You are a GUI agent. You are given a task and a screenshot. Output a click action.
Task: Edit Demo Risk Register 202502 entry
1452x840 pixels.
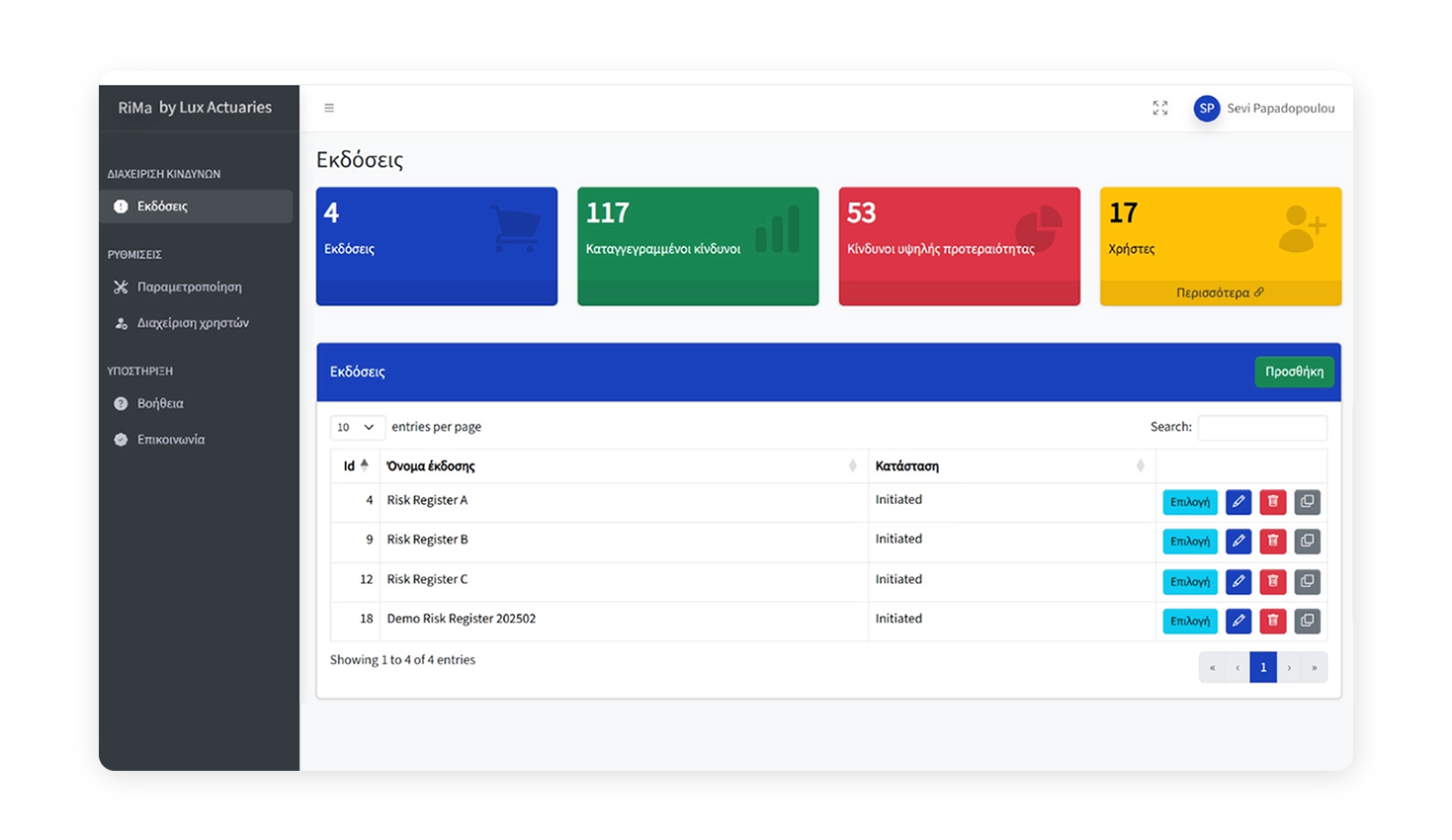[x=1238, y=621]
